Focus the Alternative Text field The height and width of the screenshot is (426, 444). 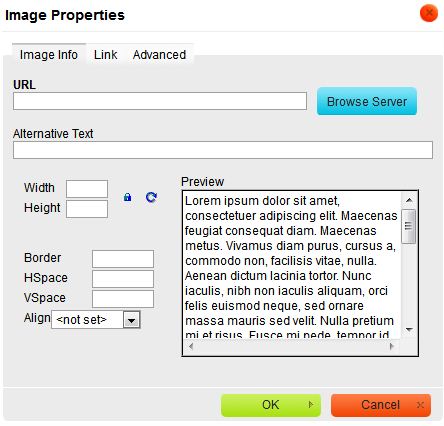223,150
